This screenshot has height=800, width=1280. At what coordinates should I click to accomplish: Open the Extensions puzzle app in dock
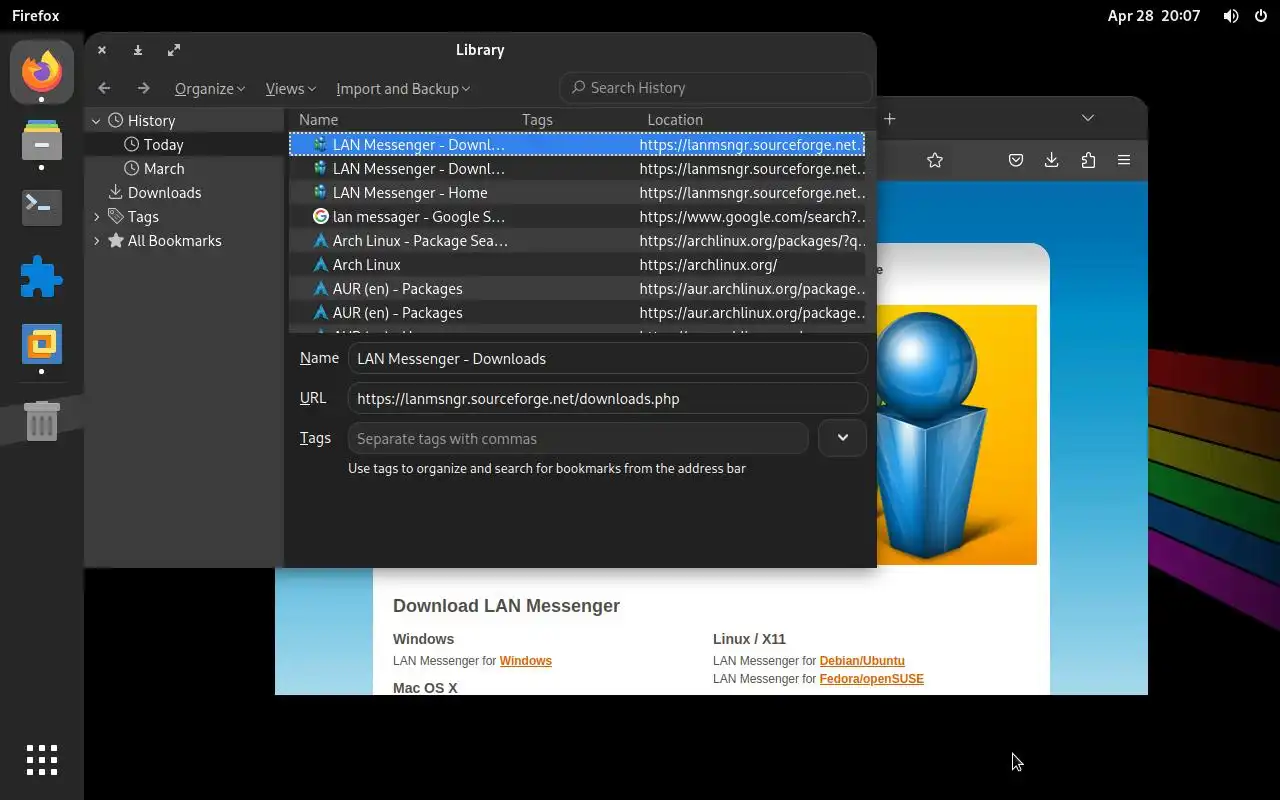point(42,276)
